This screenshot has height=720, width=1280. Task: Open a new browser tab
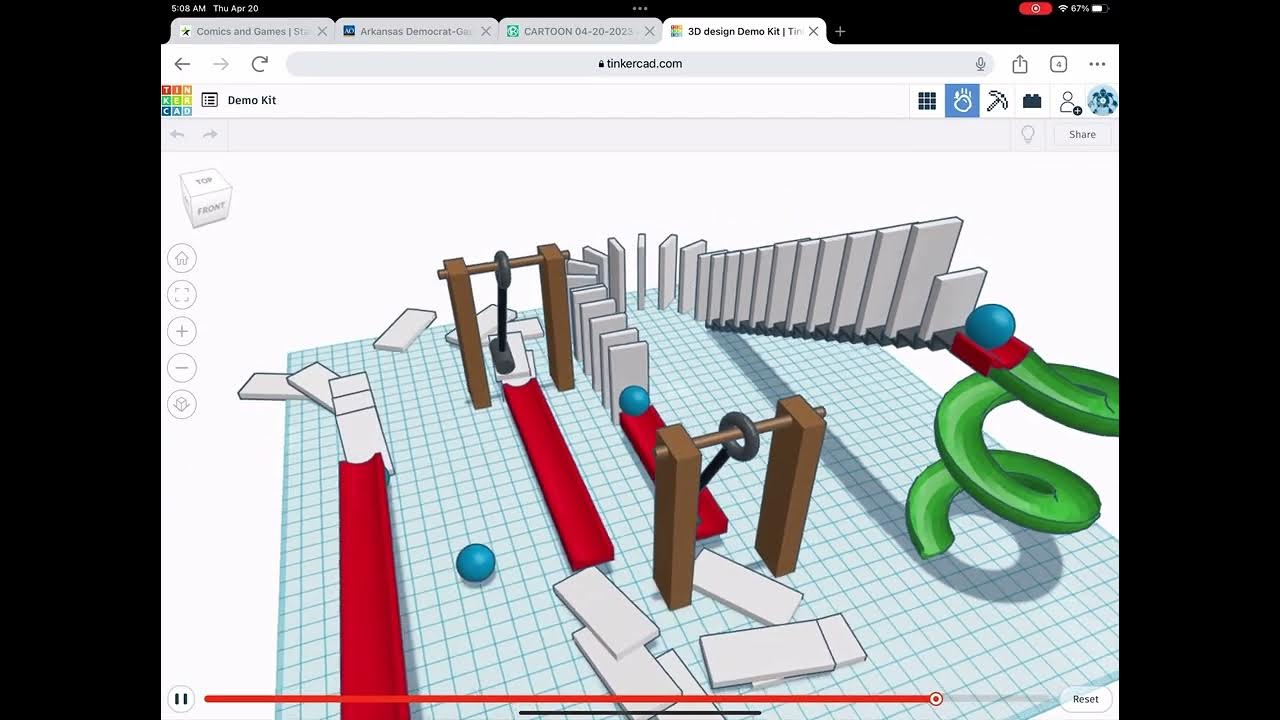(x=840, y=31)
